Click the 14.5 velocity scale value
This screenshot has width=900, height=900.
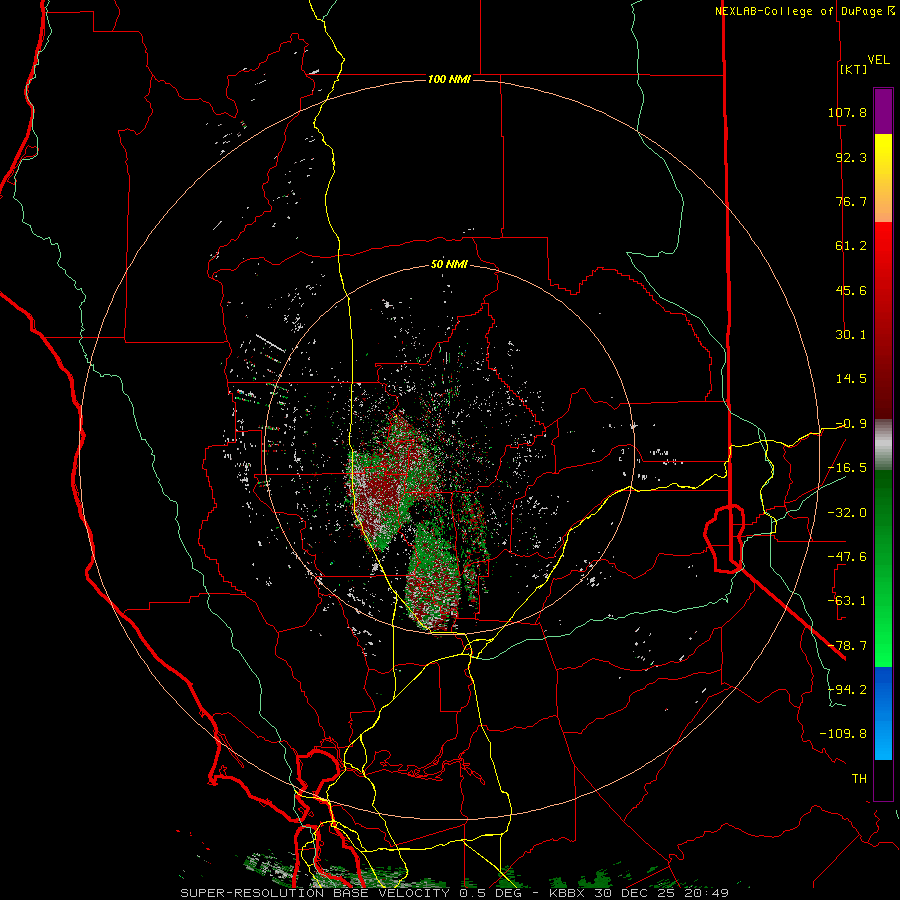[x=851, y=379]
